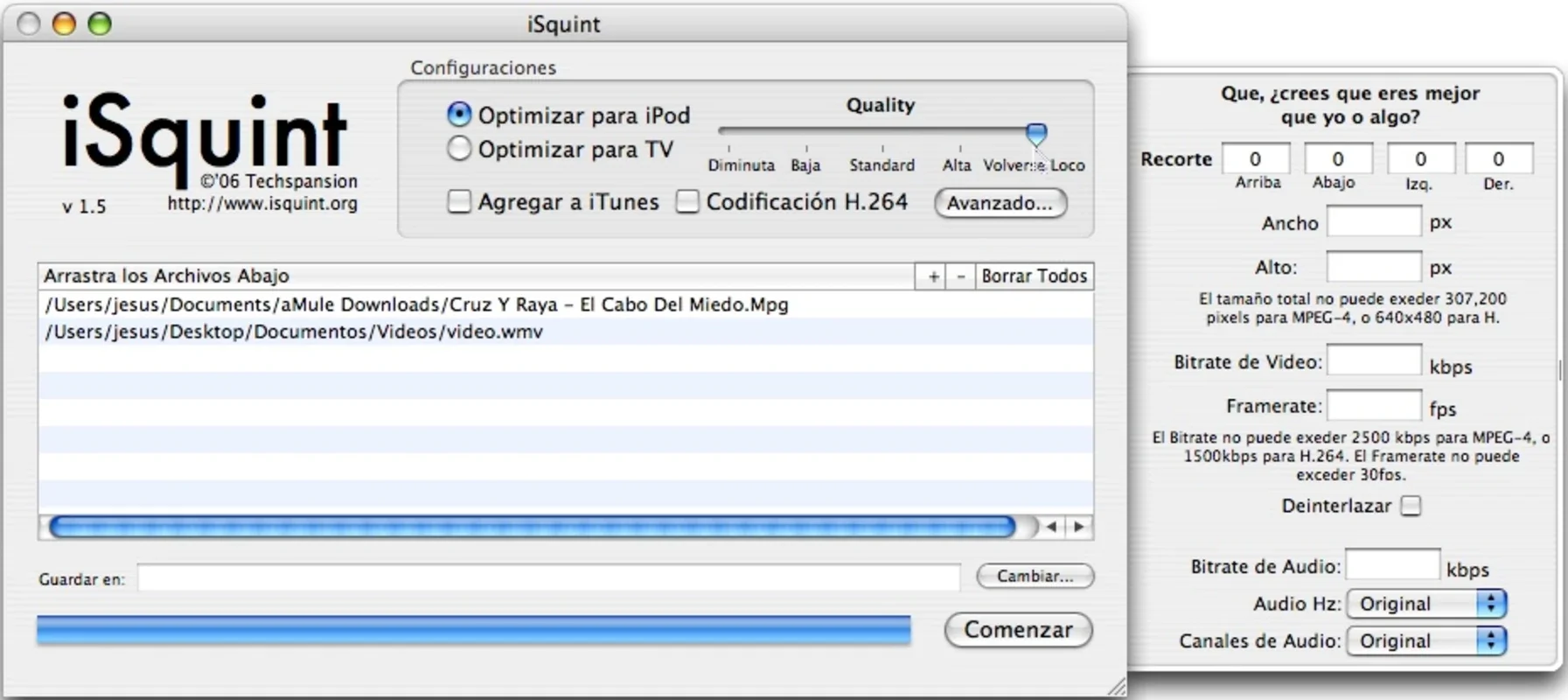Screen dimensions: 1568x700
Task: Enable Agregar a iTunes checkbox
Action: pyautogui.click(x=459, y=202)
